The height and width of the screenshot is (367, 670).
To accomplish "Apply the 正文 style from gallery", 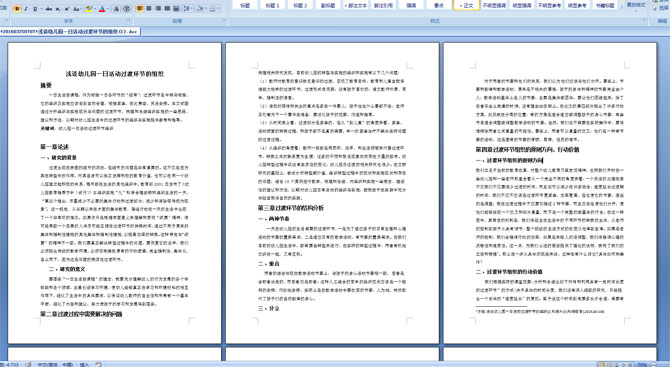I will pos(466,5).
